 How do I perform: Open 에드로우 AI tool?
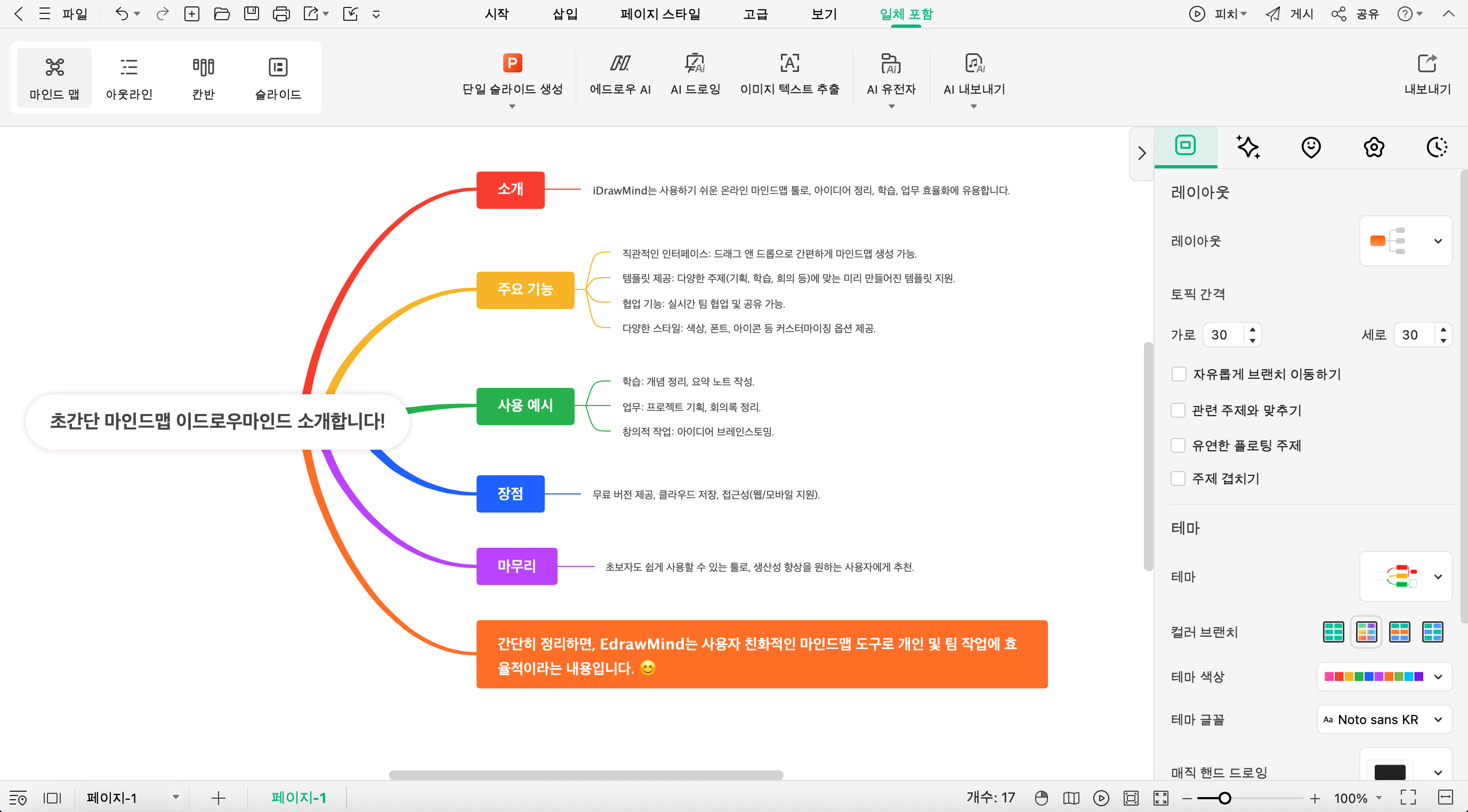(x=620, y=75)
